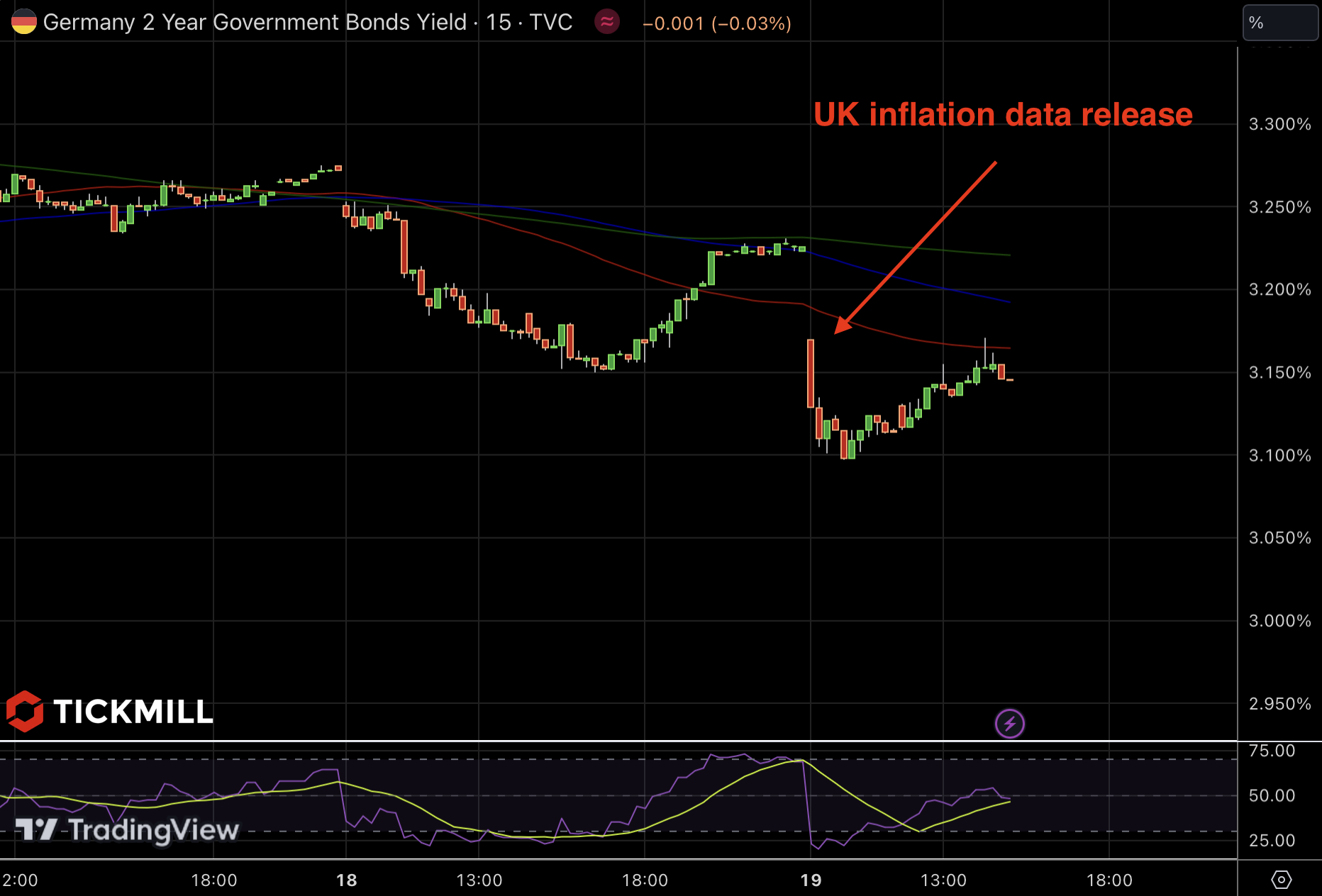Click the TradingView logo
The width and height of the screenshot is (1322, 896).
(128, 829)
